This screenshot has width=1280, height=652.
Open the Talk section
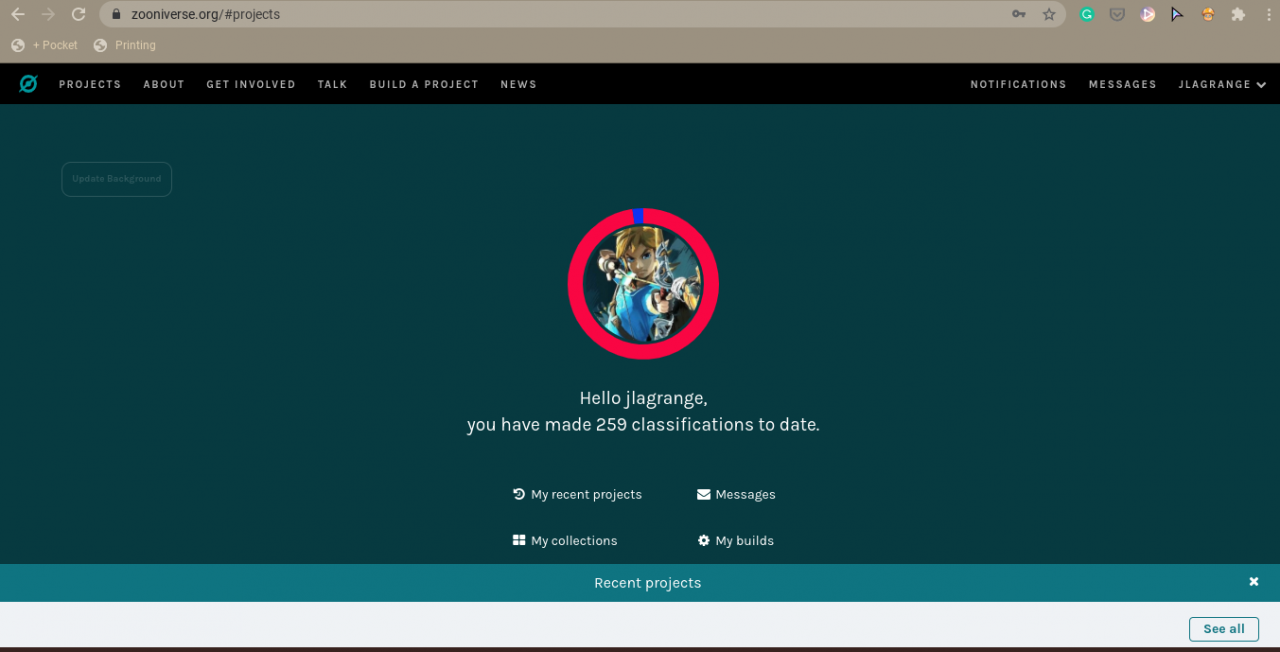[332, 84]
